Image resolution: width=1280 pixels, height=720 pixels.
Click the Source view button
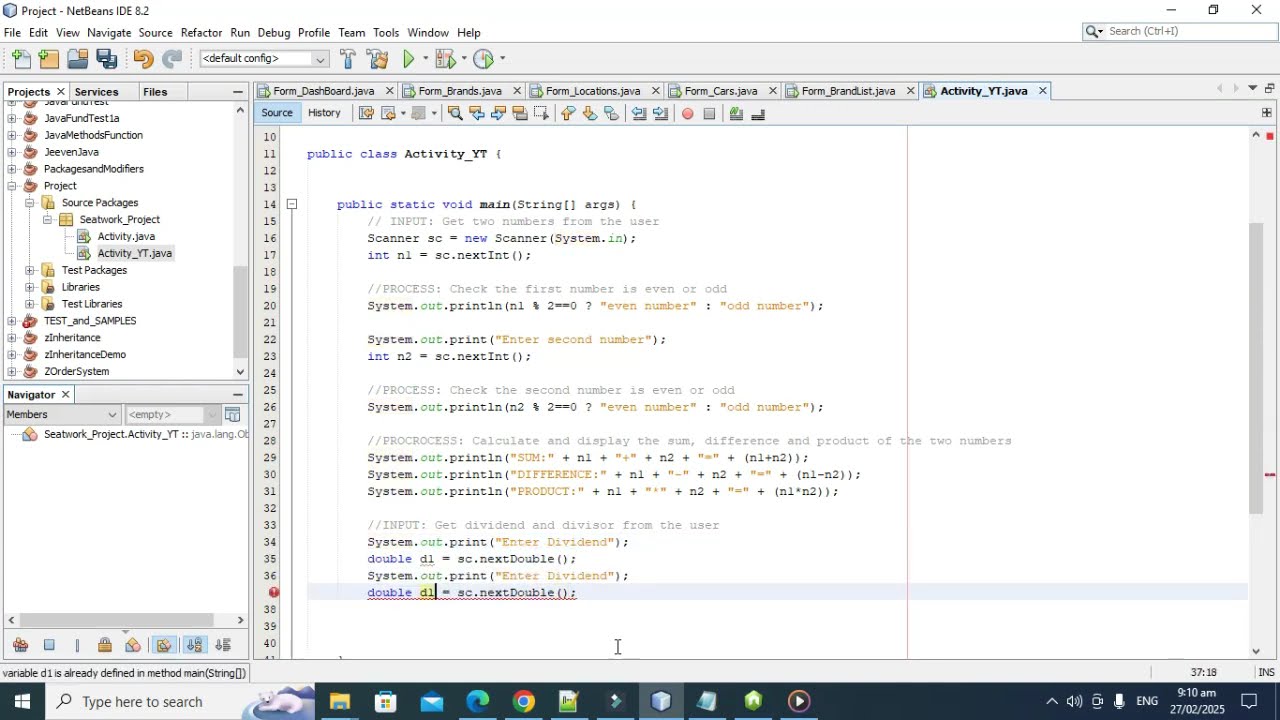tap(277, 113)
